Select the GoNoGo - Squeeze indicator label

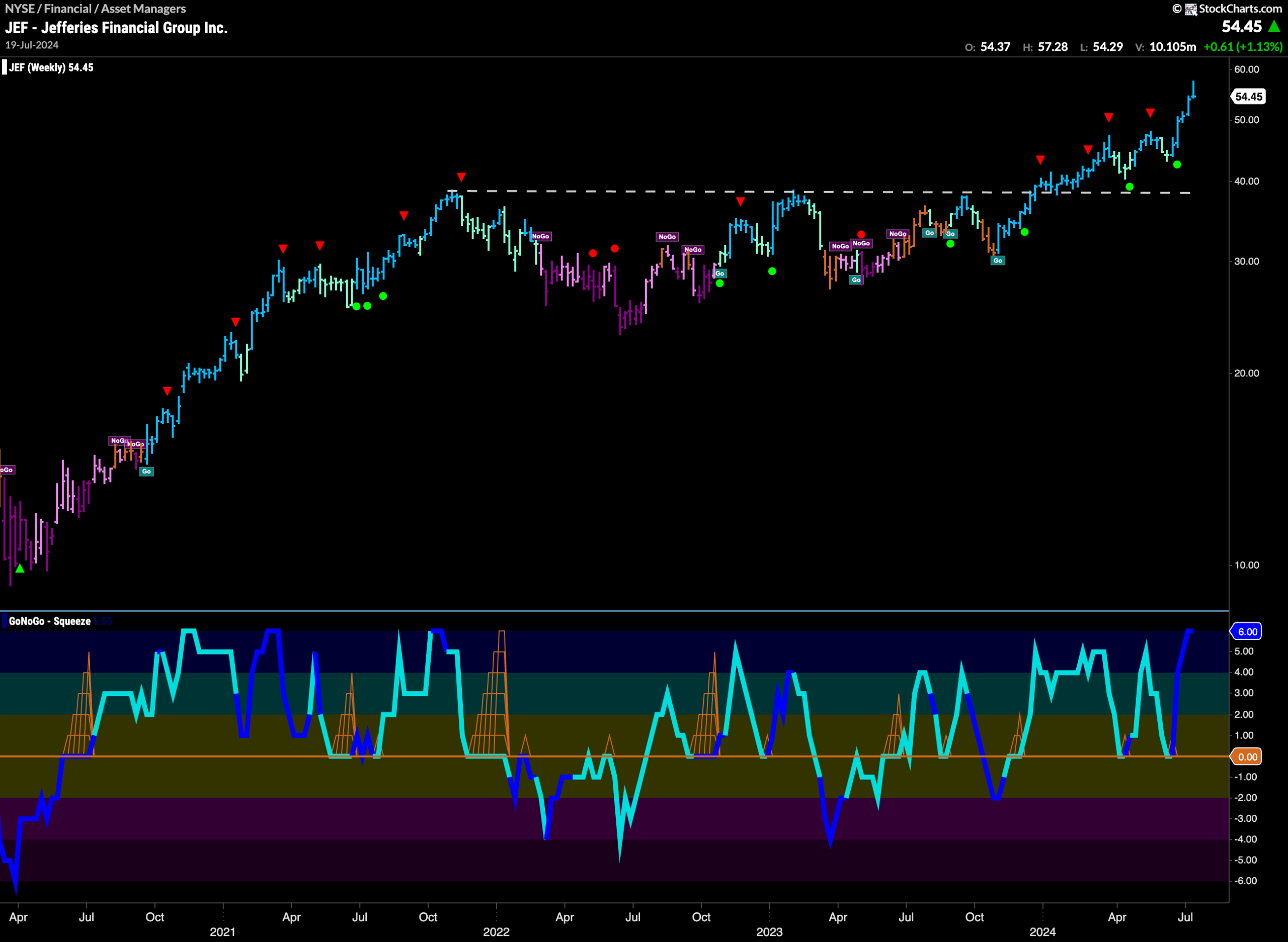point(50,621)
